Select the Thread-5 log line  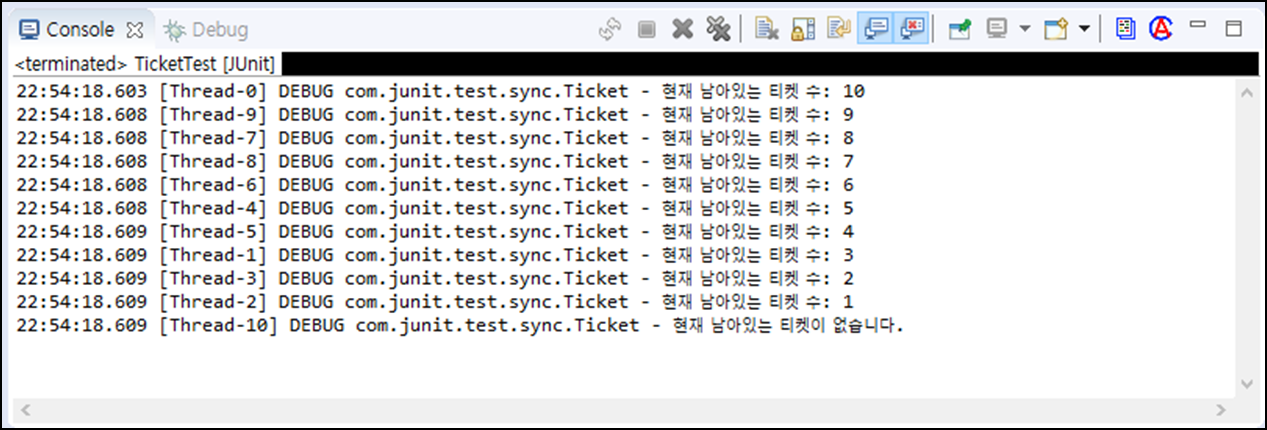tap(435, 231)
